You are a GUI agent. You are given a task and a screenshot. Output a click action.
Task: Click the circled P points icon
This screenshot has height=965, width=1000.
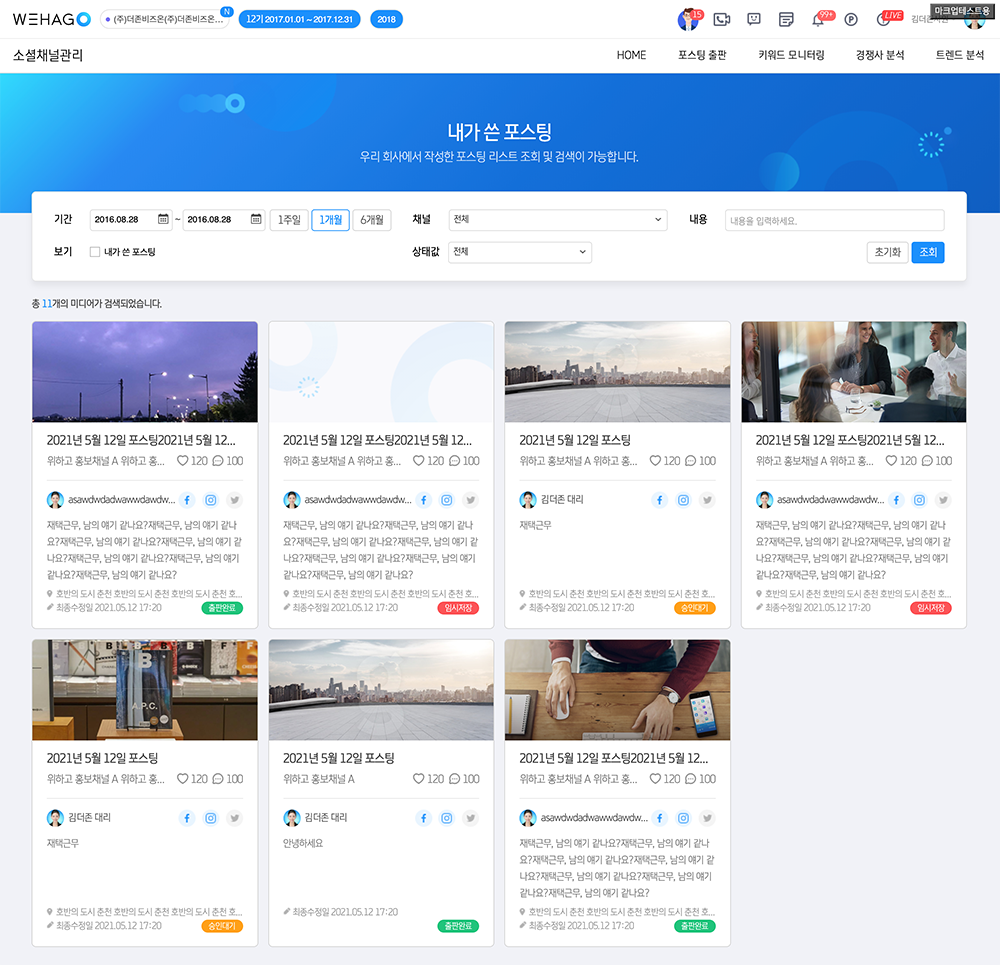pyautogui.click(x=851, y=19)
